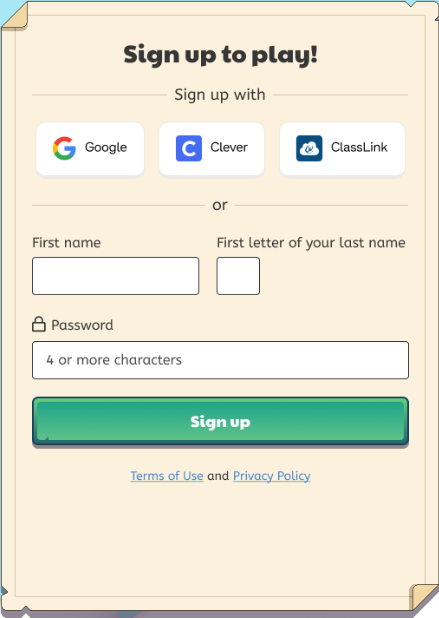The height and width of the screenshot is (618, 439).
Task: Choose the Clever sign-up option
Action: [x=212, y=149]
